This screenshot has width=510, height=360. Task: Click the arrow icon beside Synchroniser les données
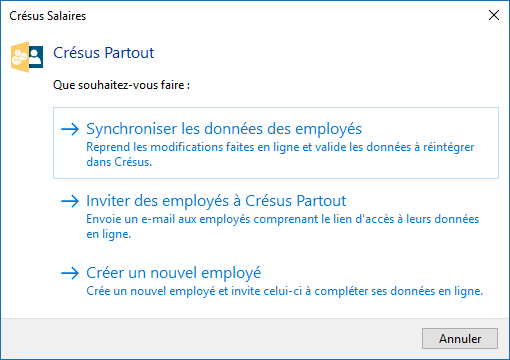pos(70,129)
